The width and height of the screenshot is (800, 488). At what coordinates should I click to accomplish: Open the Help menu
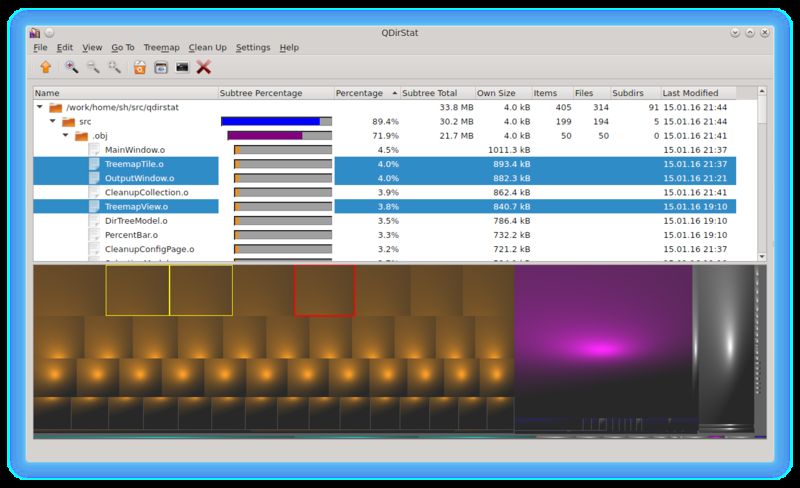pos(289,47)
